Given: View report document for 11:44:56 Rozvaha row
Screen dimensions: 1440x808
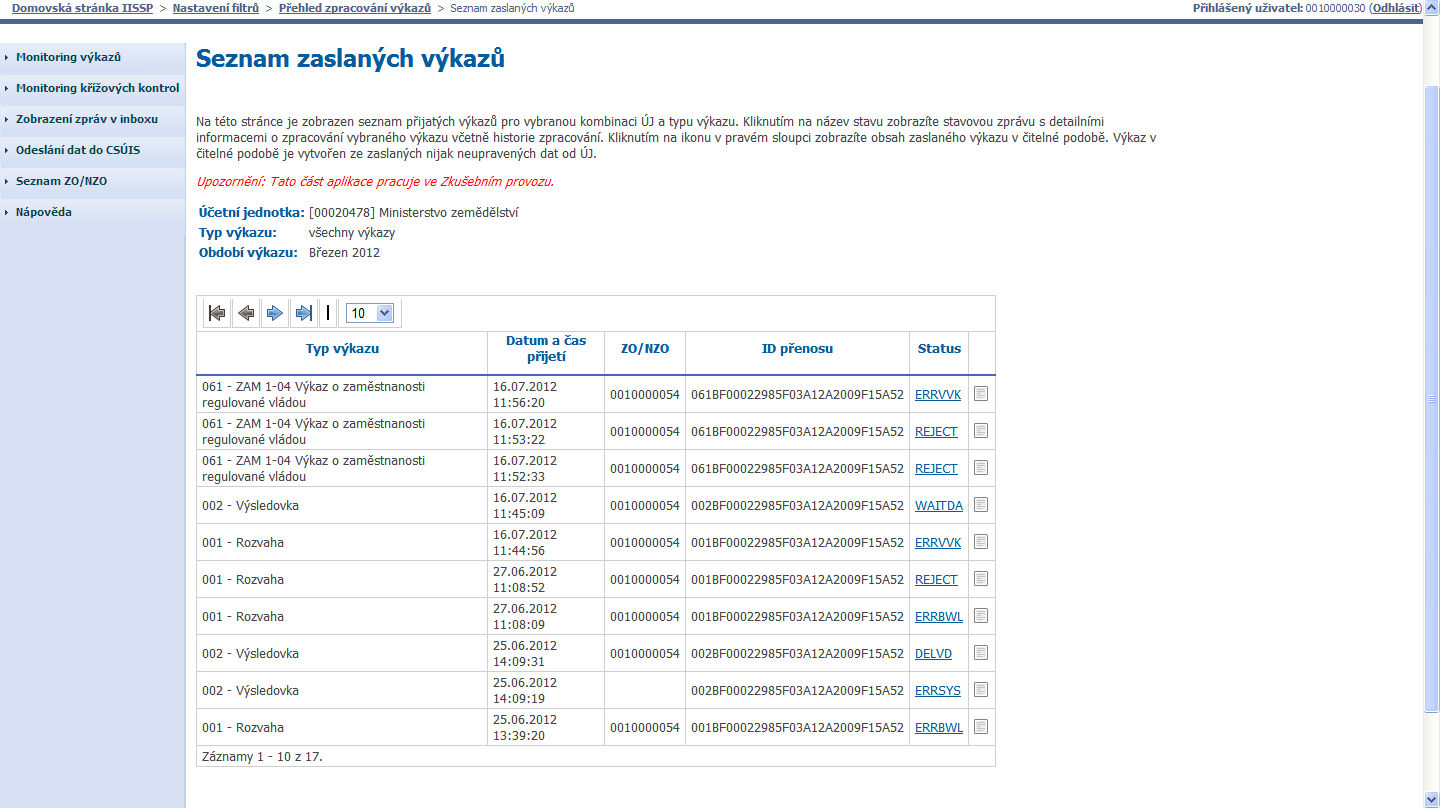Looking at the screenshot, I should [x=981, y=542].
